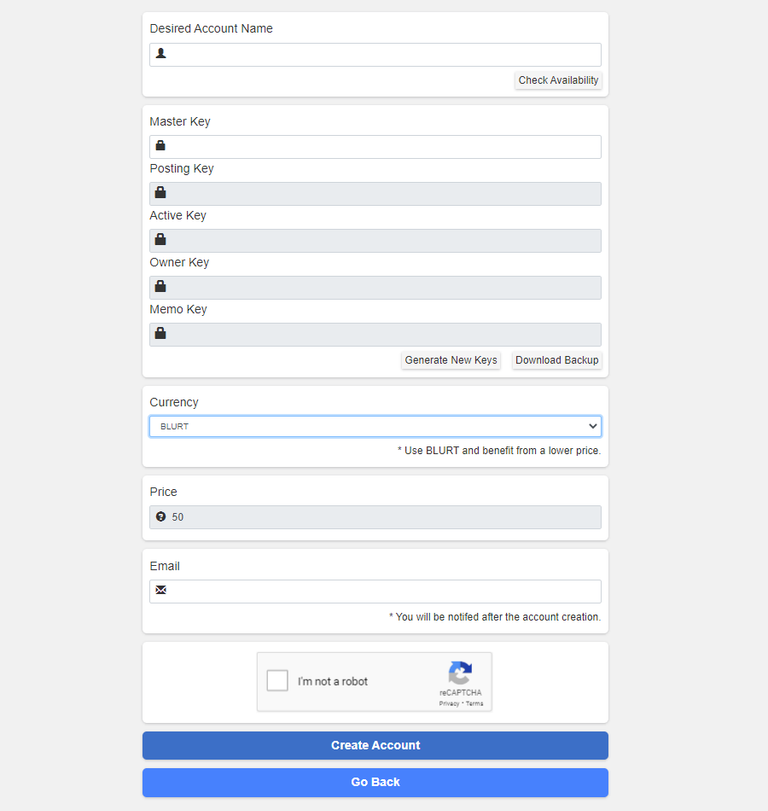Check the I'm not a robot checkbox
This screenshot has height=811, width=768.
277,681
